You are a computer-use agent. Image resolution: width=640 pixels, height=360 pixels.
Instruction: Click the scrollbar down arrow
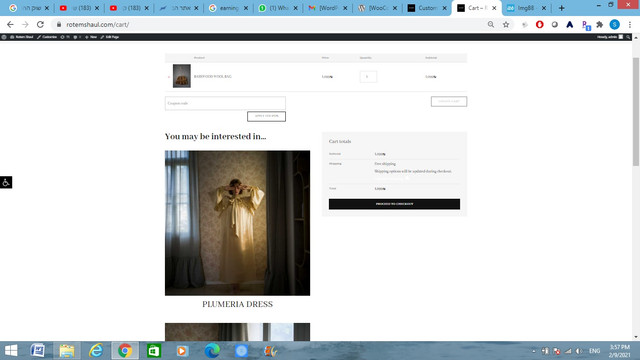click(x=636, y=337)
